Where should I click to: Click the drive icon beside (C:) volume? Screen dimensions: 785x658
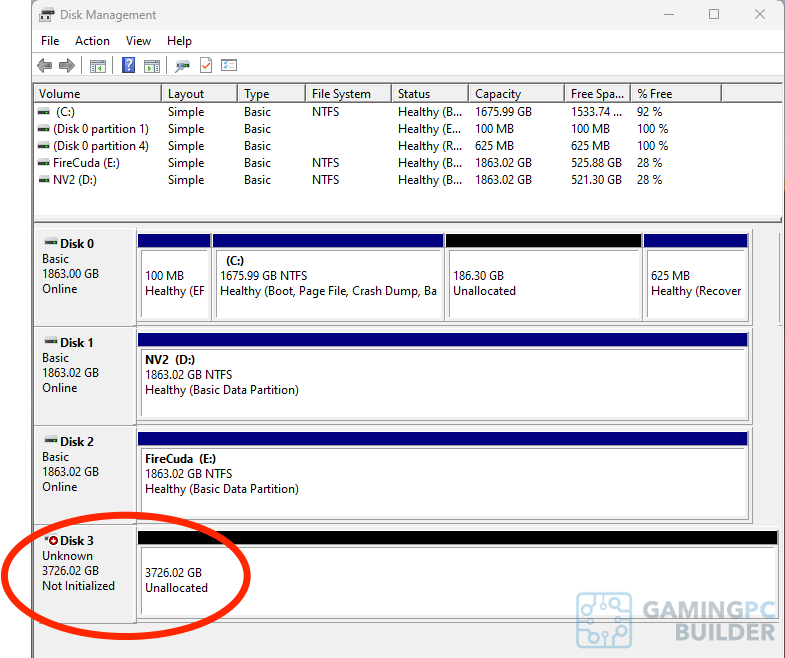point(44,112)
